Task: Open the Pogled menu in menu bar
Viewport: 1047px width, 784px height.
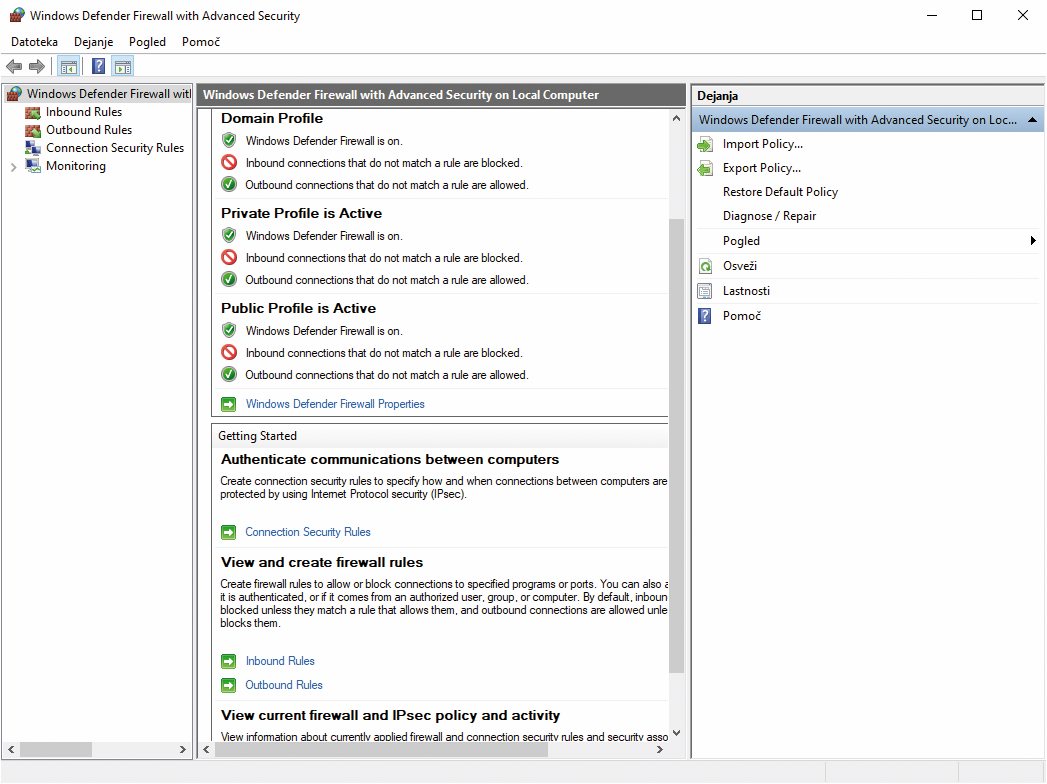Action: pos(147,41)
